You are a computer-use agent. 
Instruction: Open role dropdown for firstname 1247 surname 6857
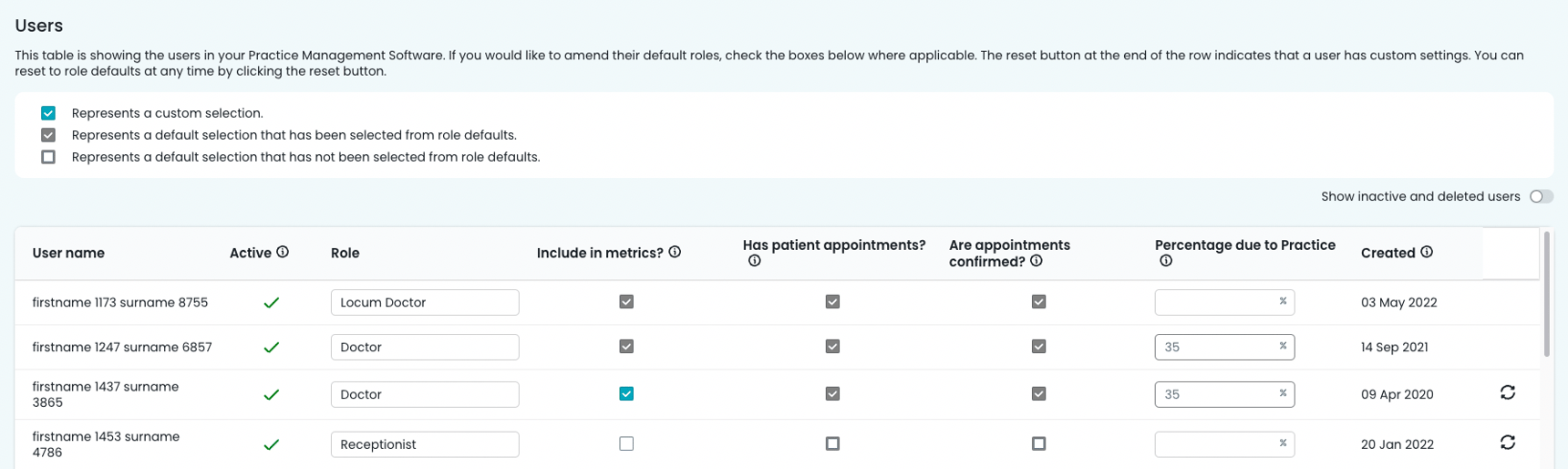click(x=425, y=347)
